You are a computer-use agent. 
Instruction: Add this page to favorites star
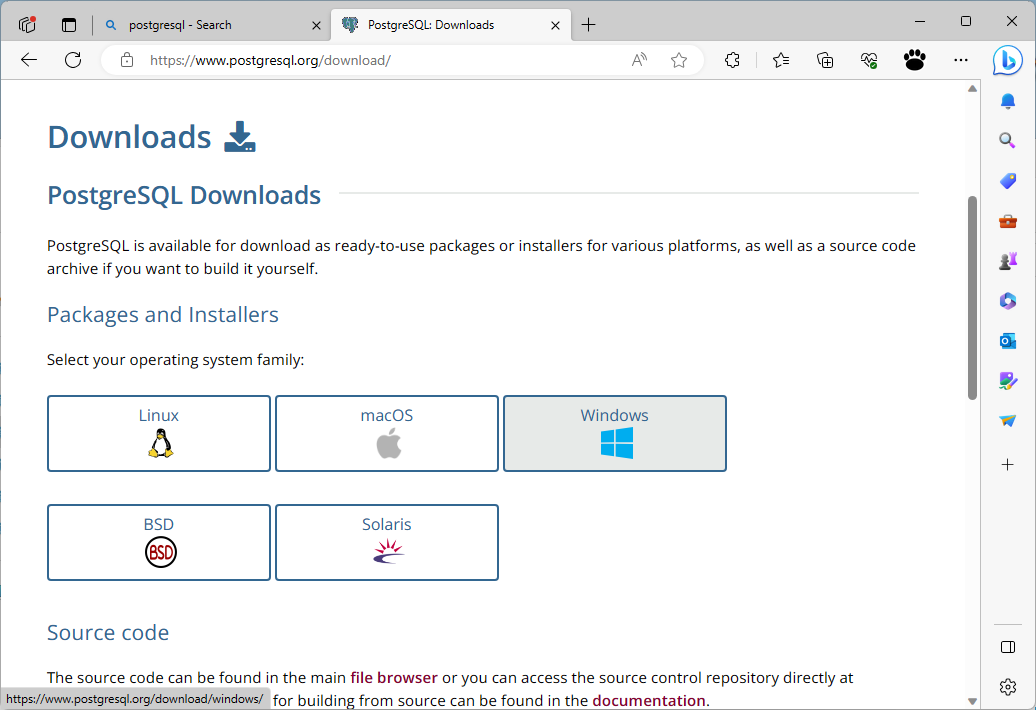coord(679,60)
